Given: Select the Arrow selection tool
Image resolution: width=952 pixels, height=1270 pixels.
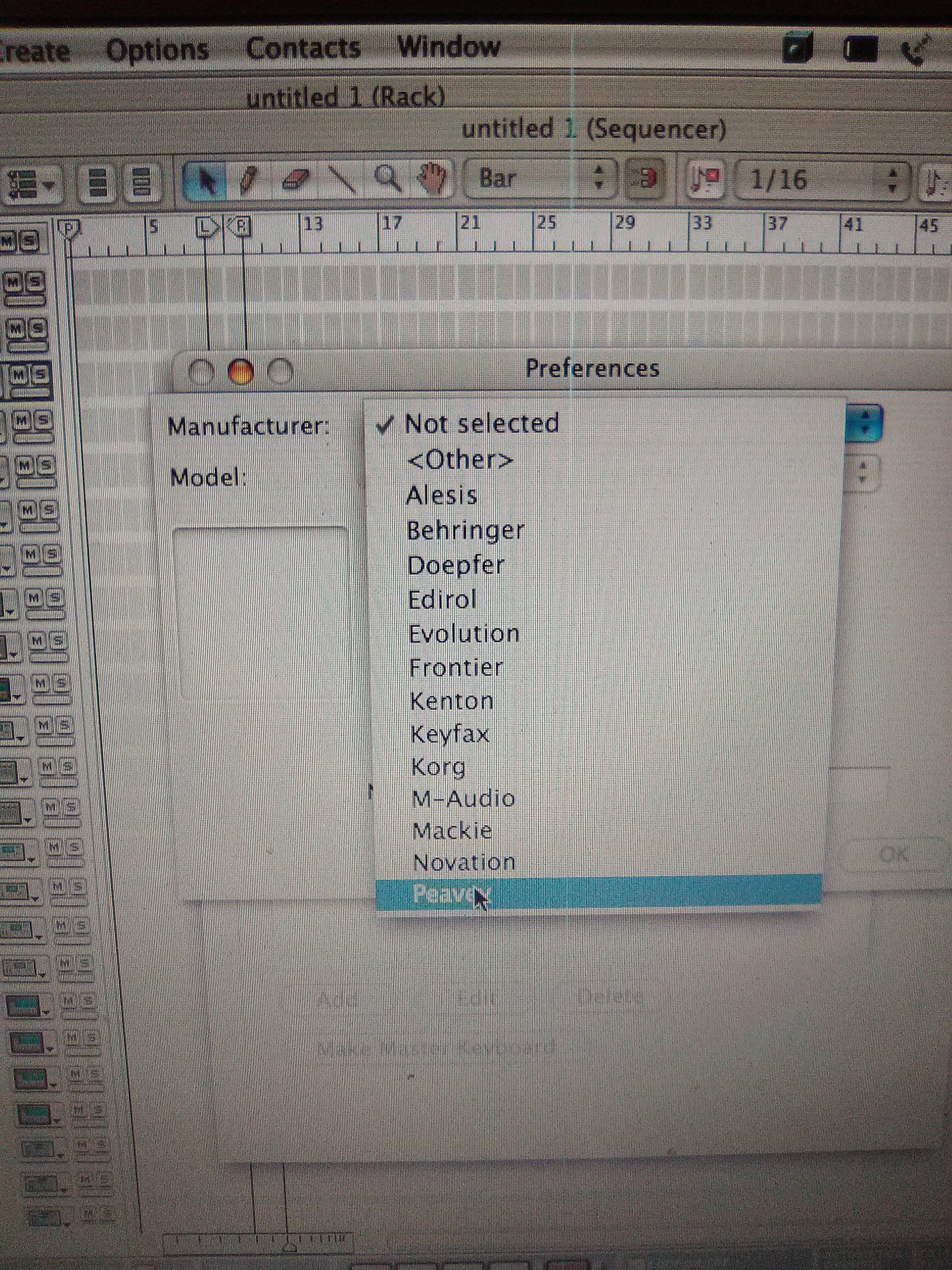Looking at the screenshot, I should click(x=205, y=181).
